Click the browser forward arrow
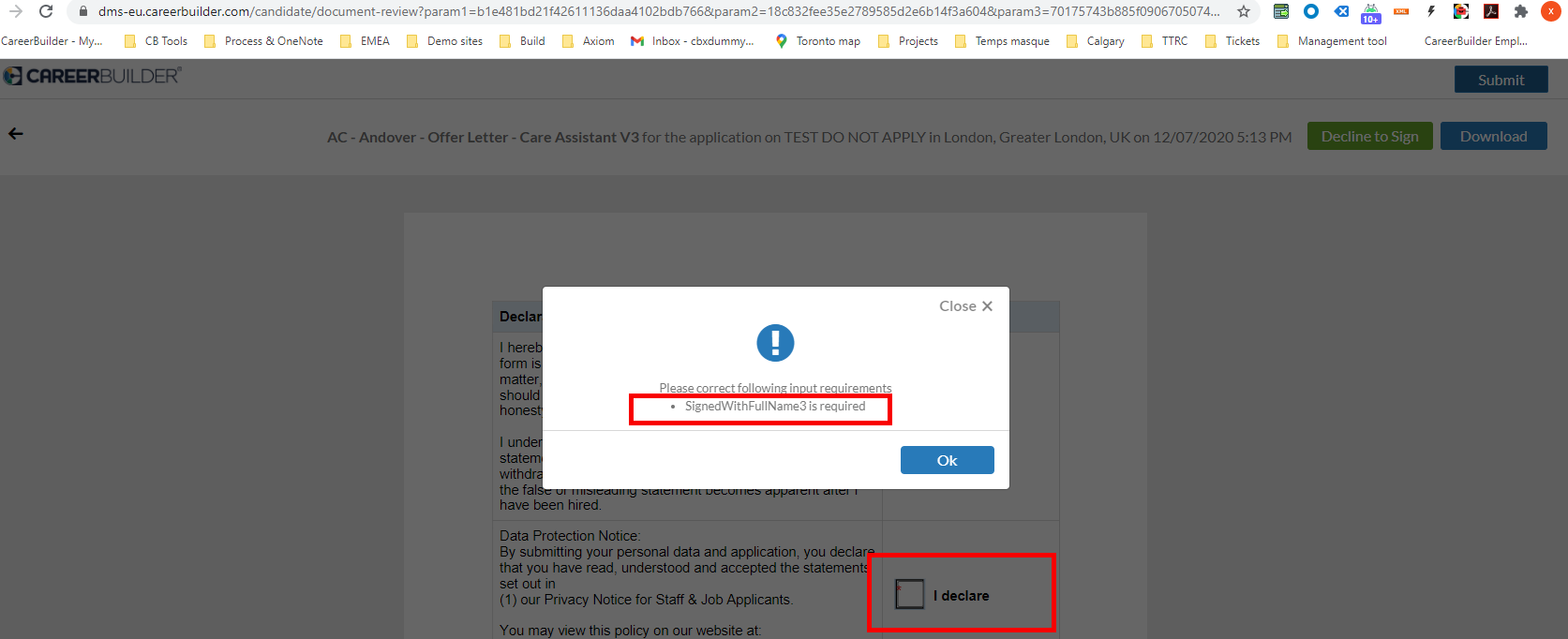This screenshot has height=639, width=1568. pos(16,11)
